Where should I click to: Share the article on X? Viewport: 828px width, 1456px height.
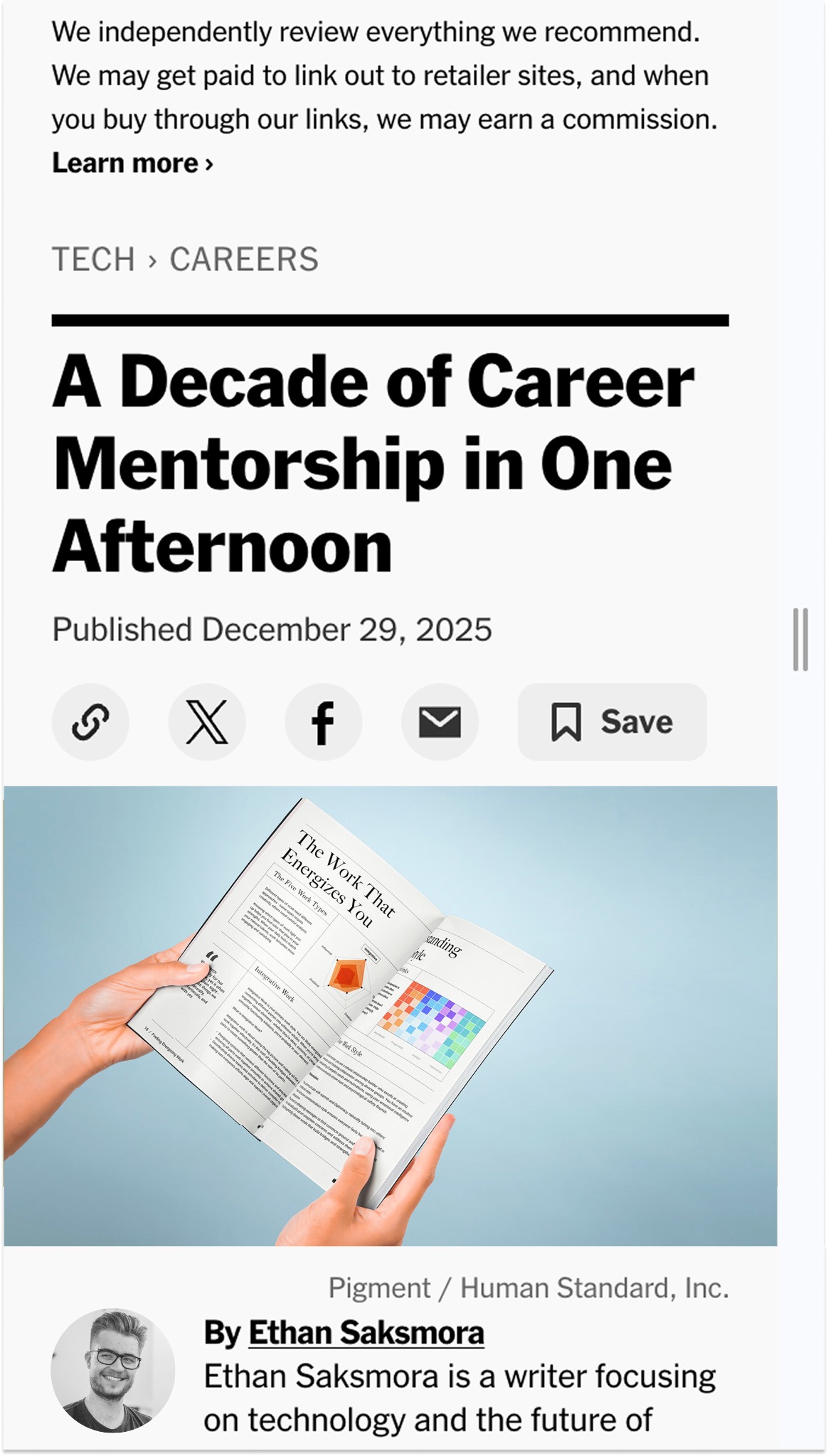tap(207, 722)
